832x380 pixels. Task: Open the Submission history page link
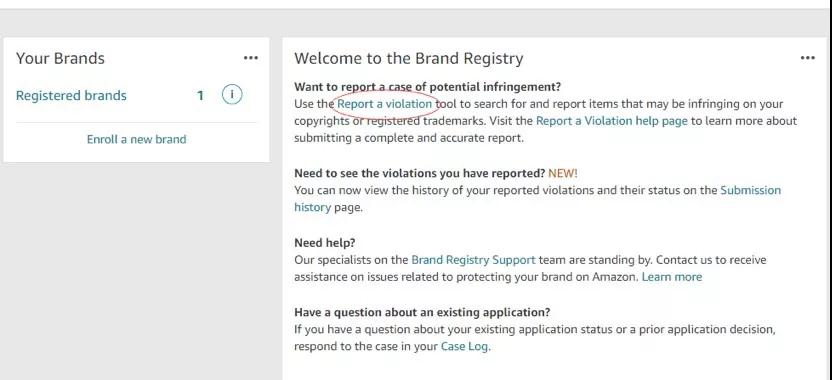pyautogui.click(x=750, y=190)
